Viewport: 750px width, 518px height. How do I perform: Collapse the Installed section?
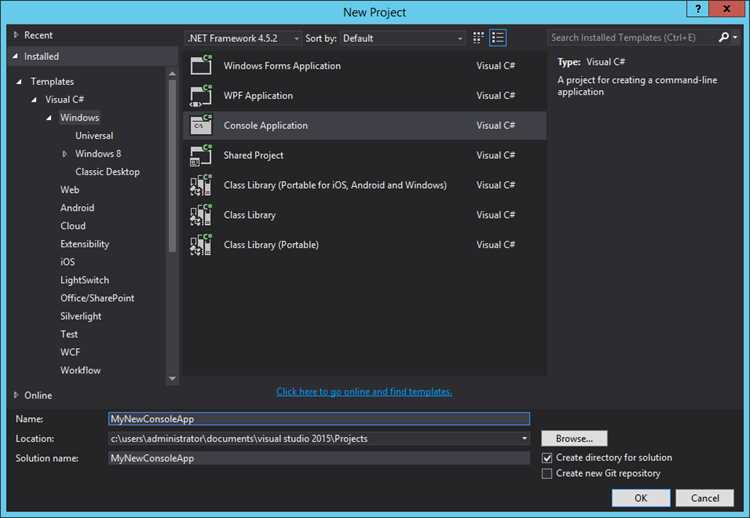coord(16,56)
